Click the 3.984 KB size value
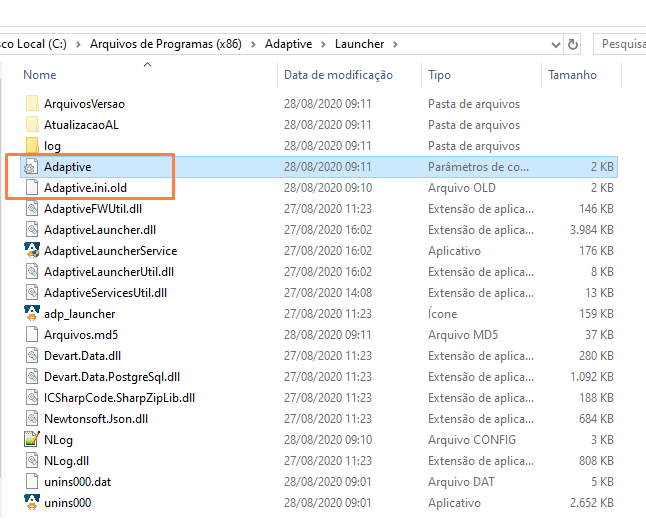Screen dimensions: 646x524 [592, 230]
